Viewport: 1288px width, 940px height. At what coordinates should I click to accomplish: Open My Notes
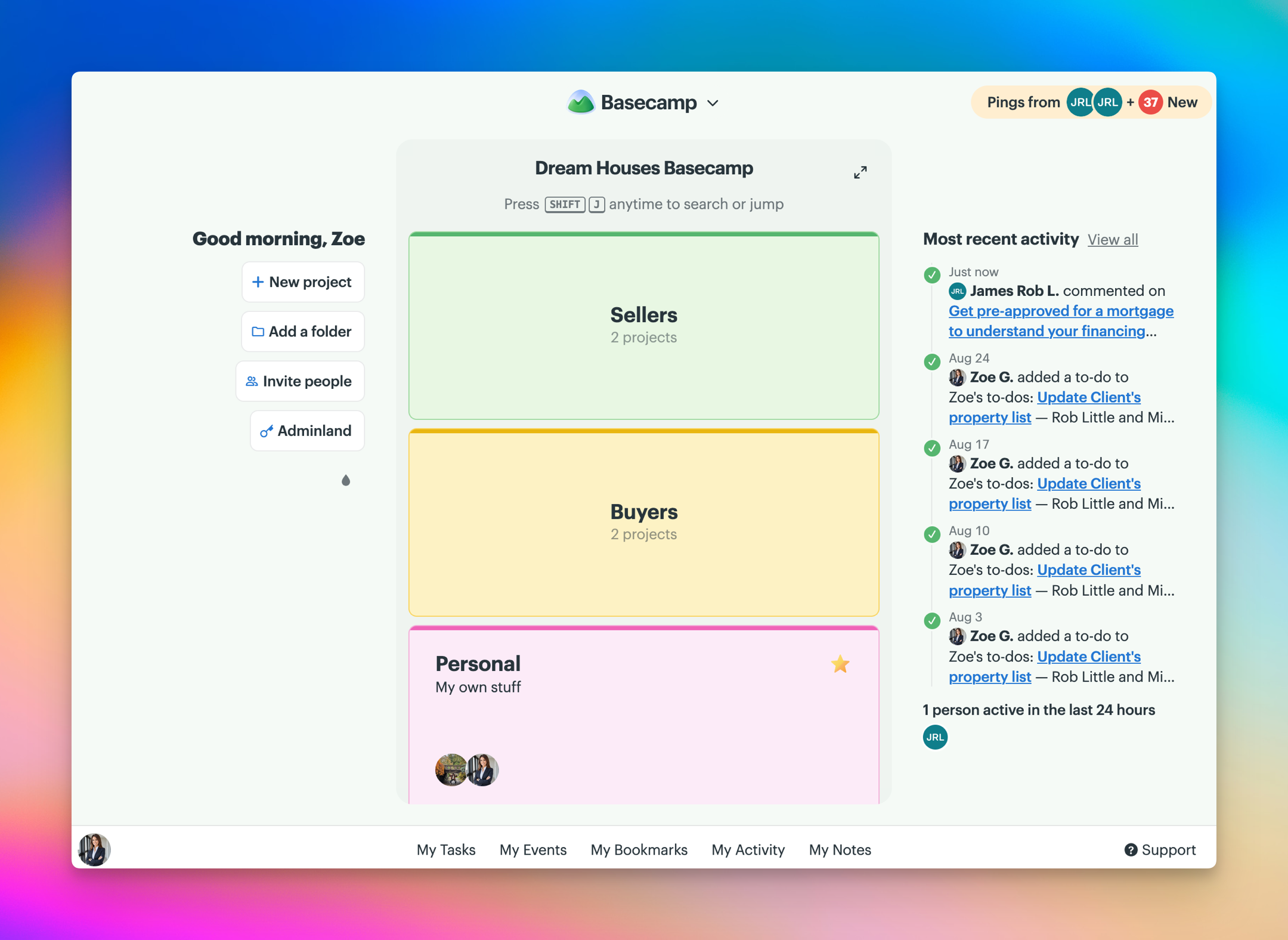pyautogui.click(x=840, y=850)
